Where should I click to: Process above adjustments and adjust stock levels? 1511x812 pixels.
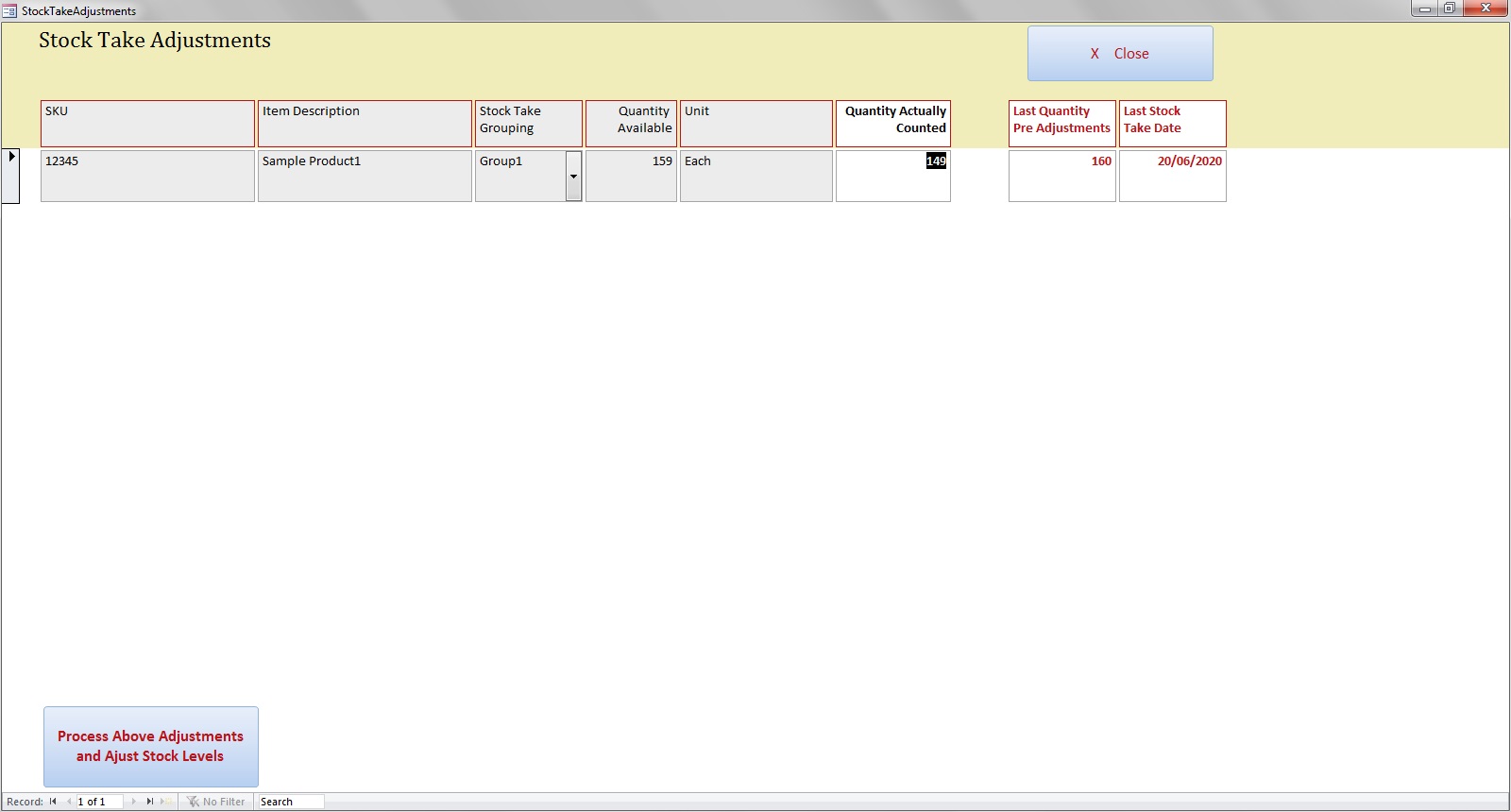[151, 746]
